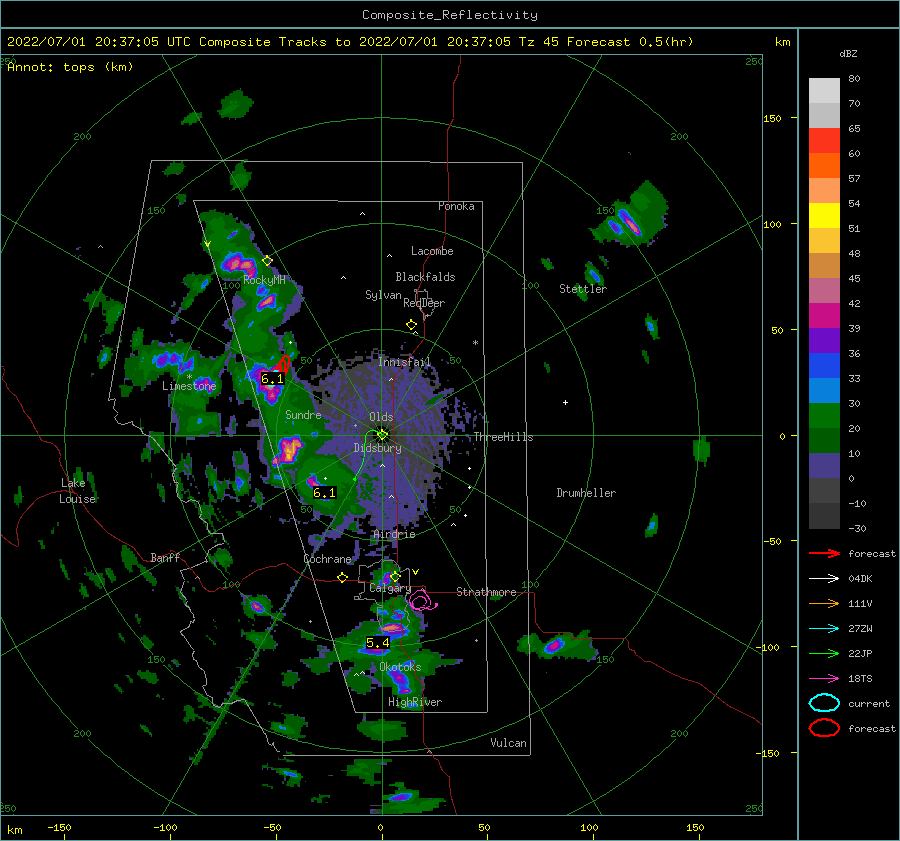This screenshot has height=841, width=900.
Task: Select the orange 111V arrow legend icon
Action: tap(824, 603)
